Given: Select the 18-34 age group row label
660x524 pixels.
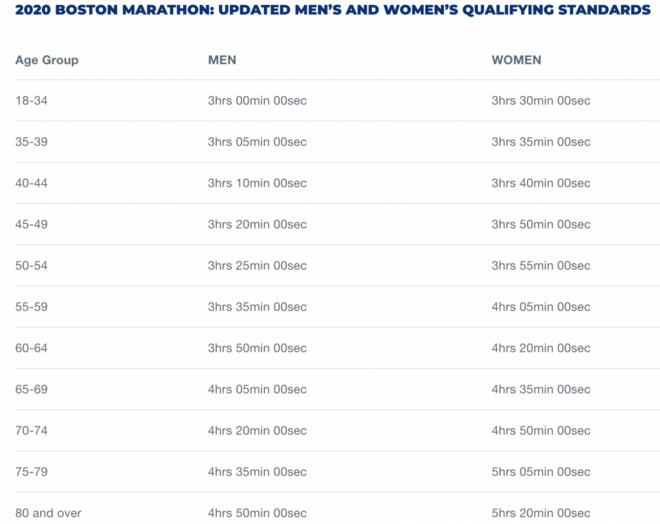Looking at the screenshot, I should pos(31,101).
